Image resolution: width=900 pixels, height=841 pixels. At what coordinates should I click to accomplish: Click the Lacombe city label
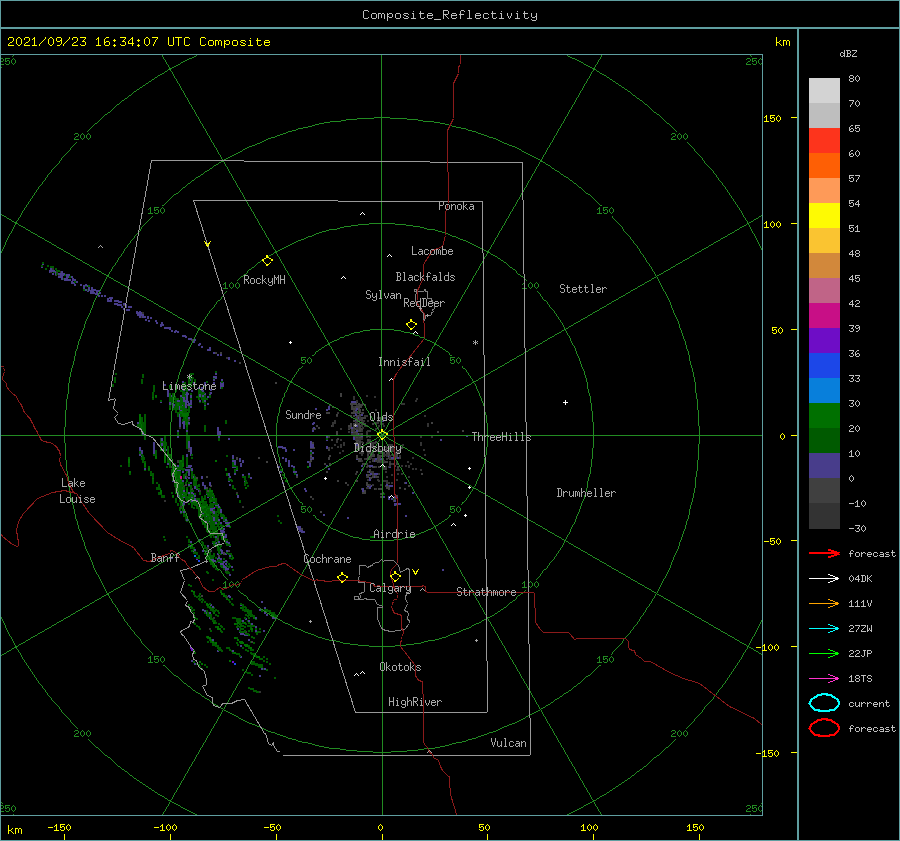click(x=432, y=251)
